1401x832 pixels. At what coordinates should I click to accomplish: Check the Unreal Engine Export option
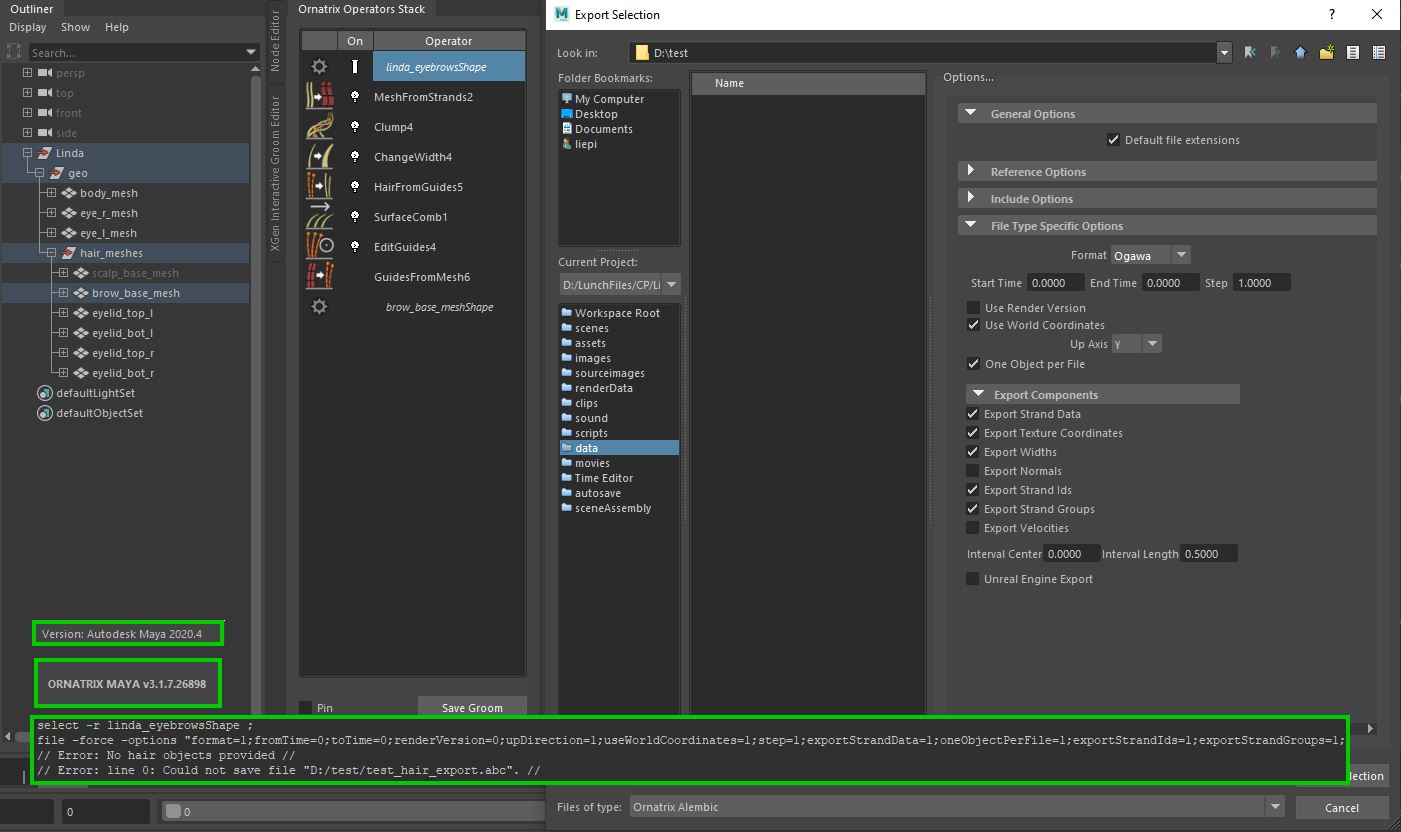click(973, 579)
